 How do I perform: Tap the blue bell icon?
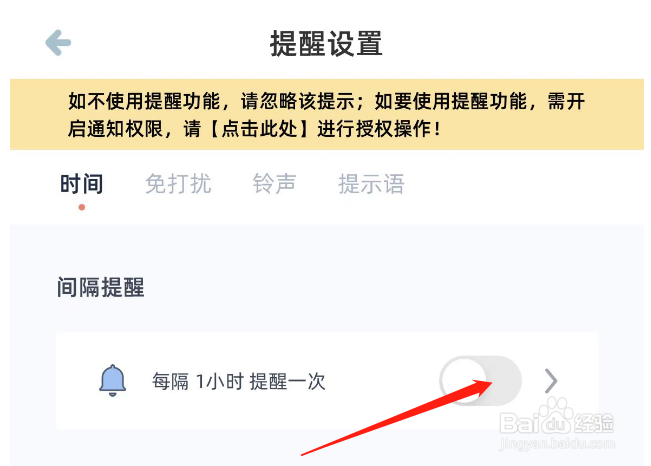[x=112, y=380]
